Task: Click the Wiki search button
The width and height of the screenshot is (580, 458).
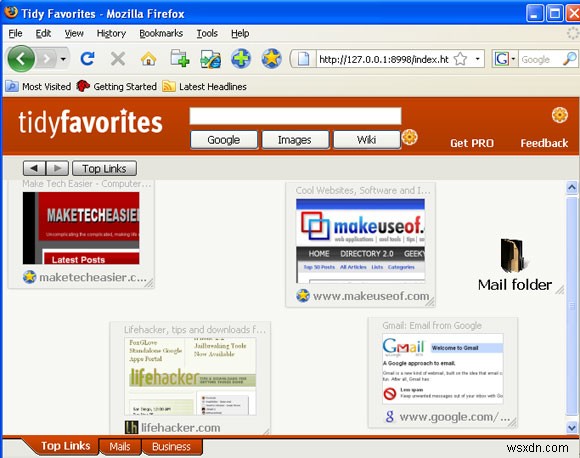Action: pos(367,140)
